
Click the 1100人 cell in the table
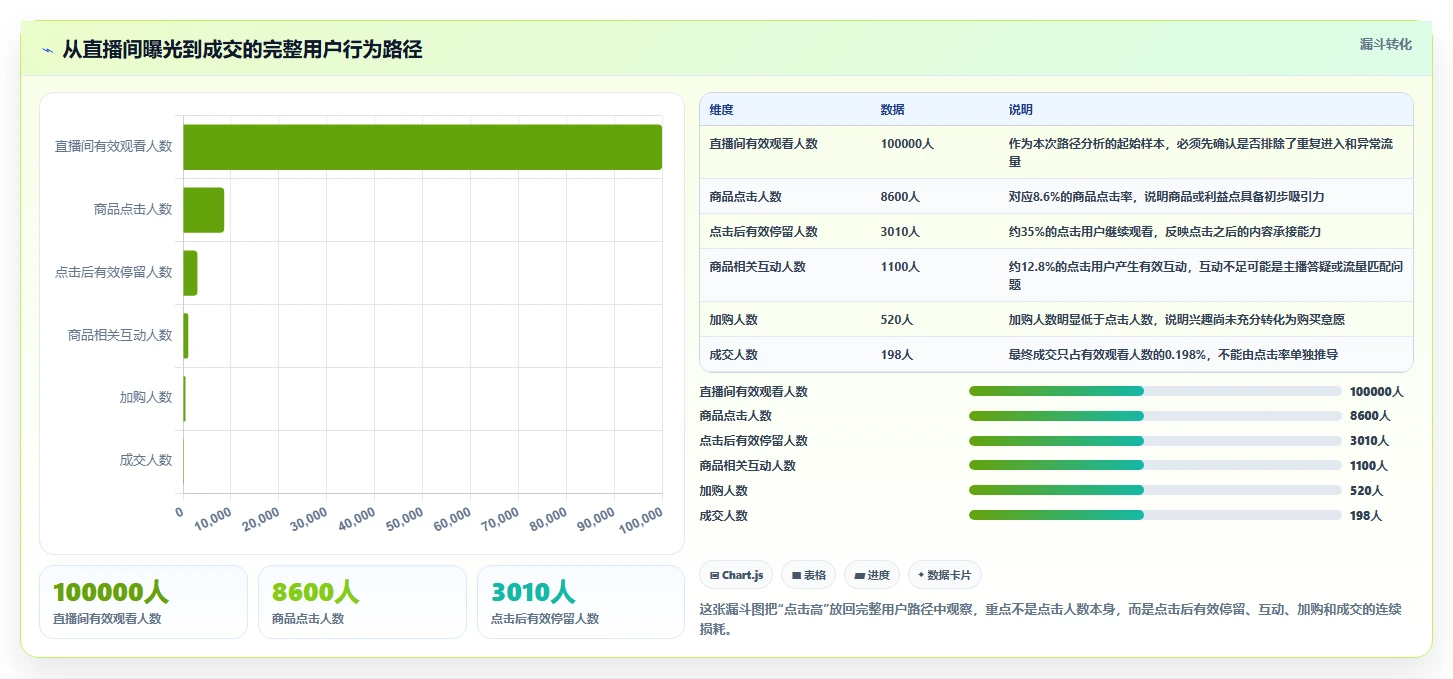pos(900,267)
